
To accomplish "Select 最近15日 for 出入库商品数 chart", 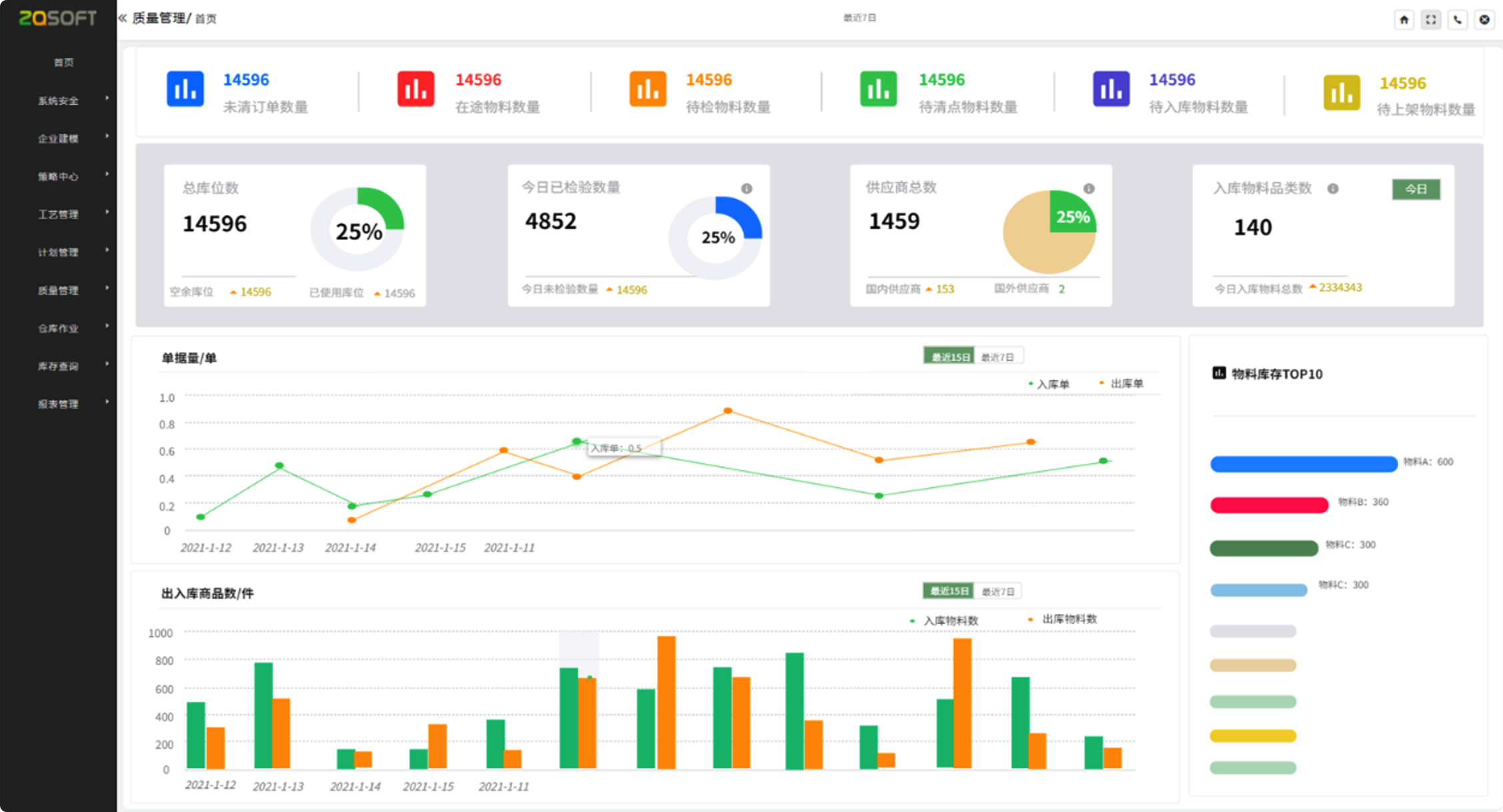I will (x=948, y=591).
